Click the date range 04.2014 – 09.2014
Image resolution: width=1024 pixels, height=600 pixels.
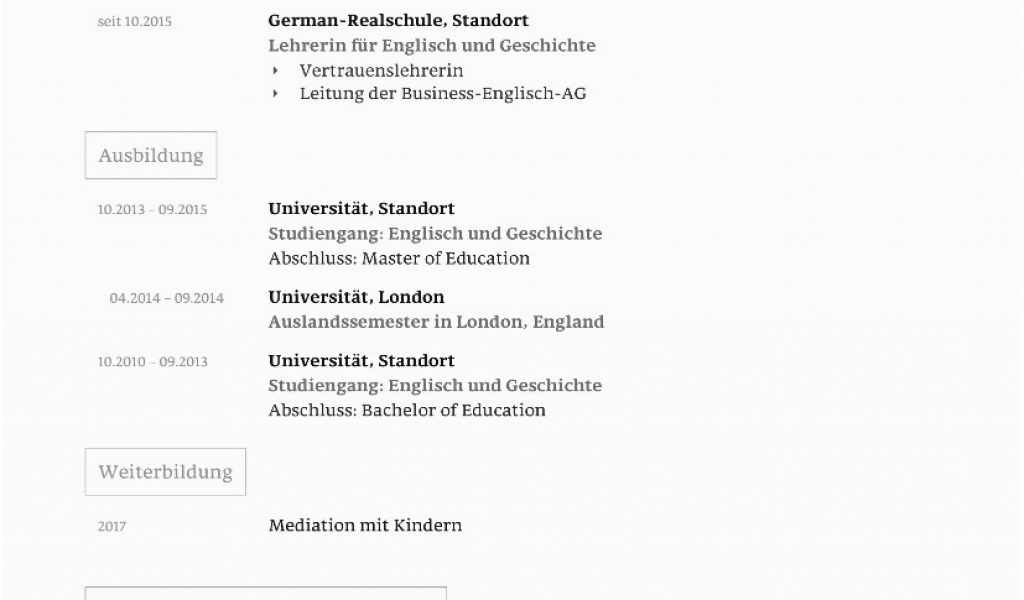[x=167, y=298]
